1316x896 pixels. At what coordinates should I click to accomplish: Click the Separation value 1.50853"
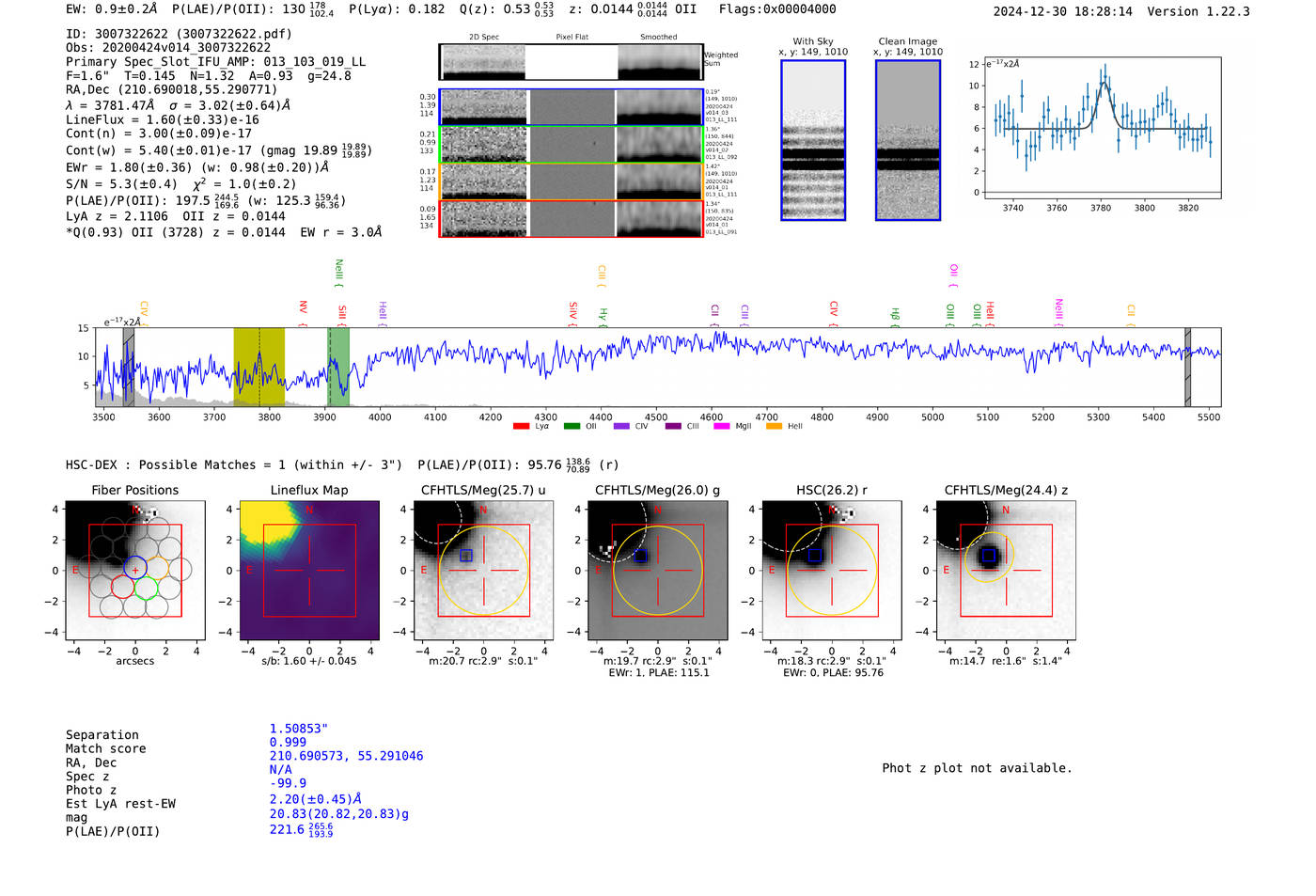click(x=298, y=729)
